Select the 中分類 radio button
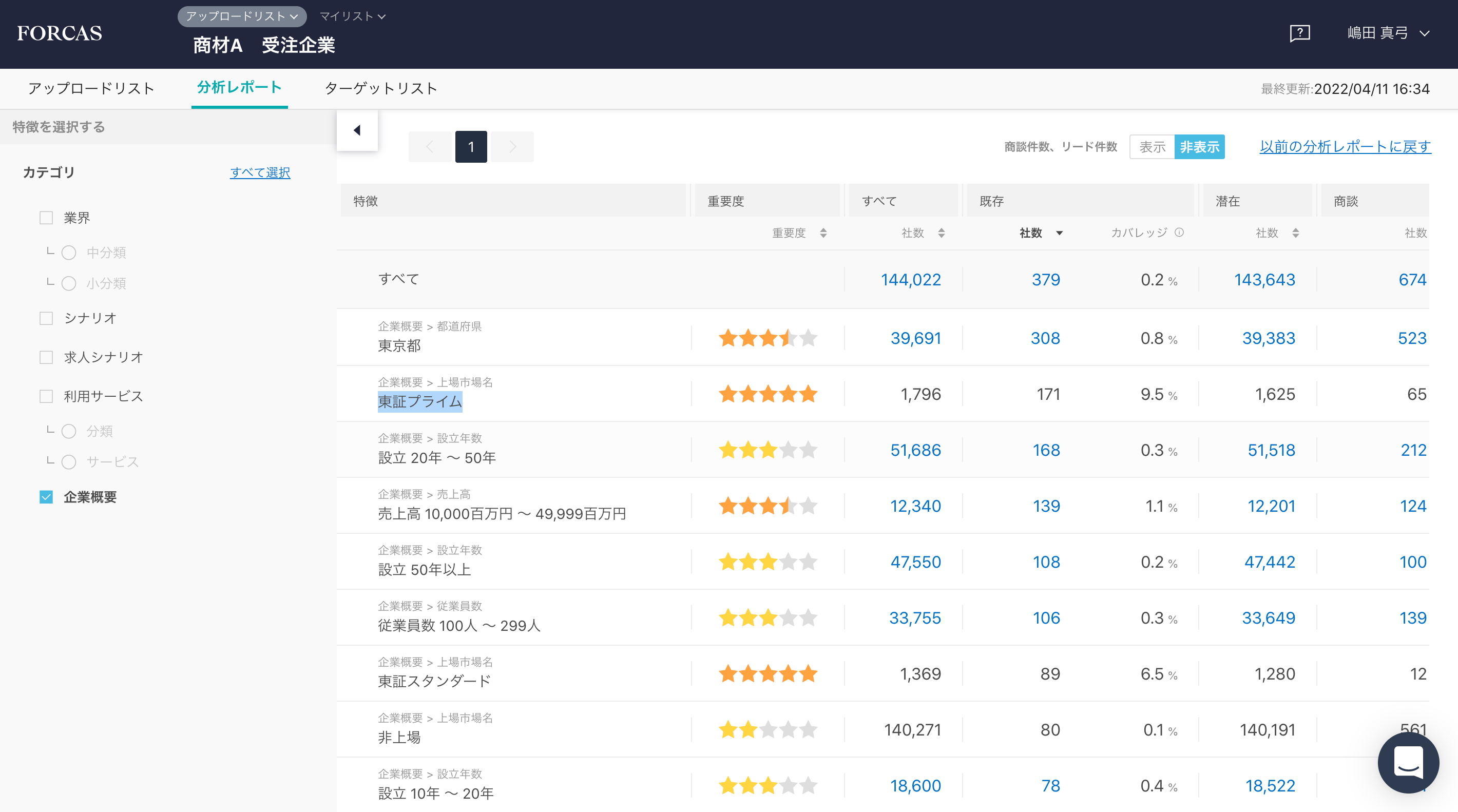The height and width of the screenshot is (812, 1458). pos(69,253)
